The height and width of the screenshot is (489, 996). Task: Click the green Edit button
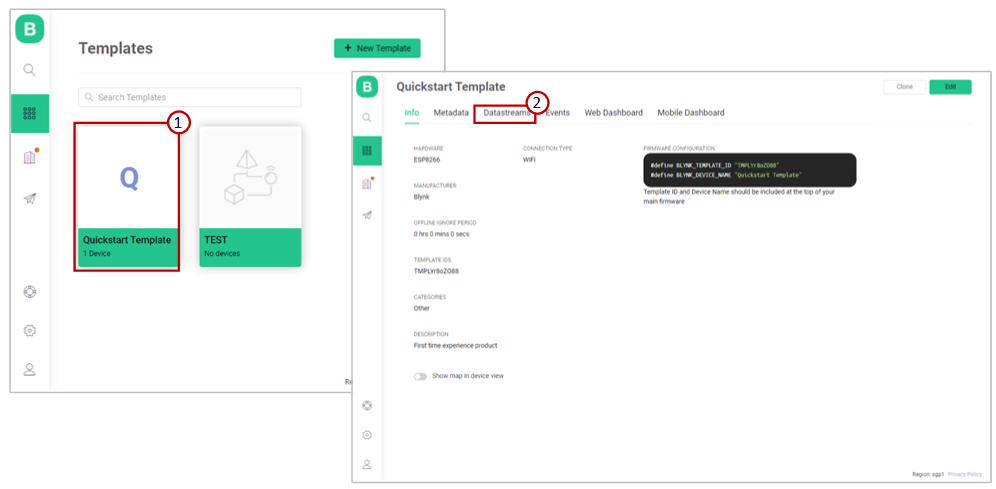(x=950, y=87)
